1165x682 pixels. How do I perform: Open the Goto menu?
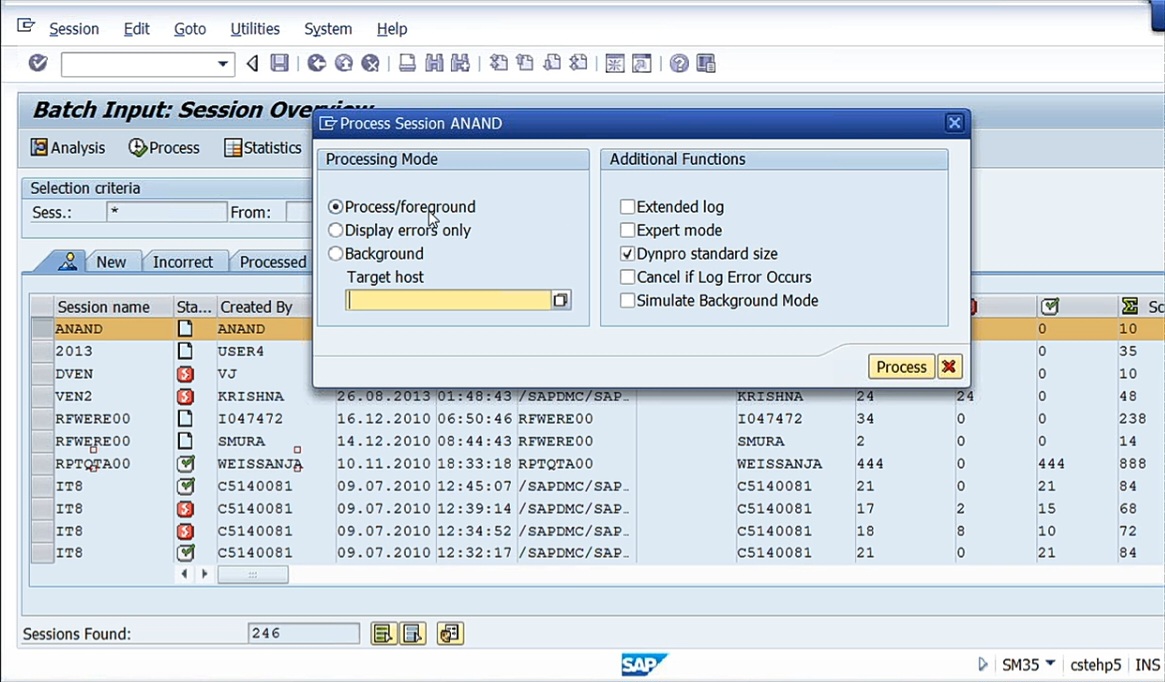coord(189,29)
